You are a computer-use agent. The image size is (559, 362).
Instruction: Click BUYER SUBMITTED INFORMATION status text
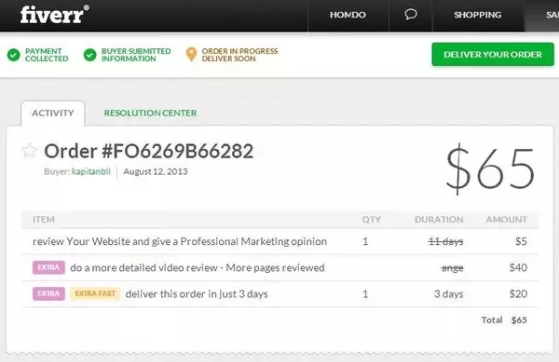136,55
